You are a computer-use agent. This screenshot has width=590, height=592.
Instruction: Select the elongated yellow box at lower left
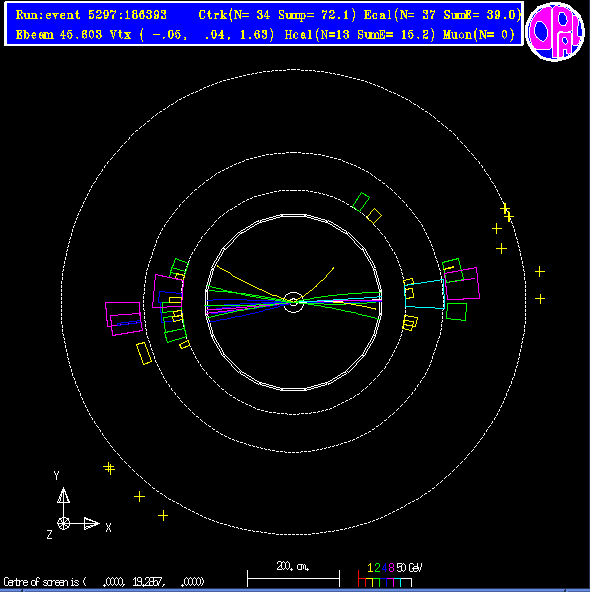(x=144, y=353)
